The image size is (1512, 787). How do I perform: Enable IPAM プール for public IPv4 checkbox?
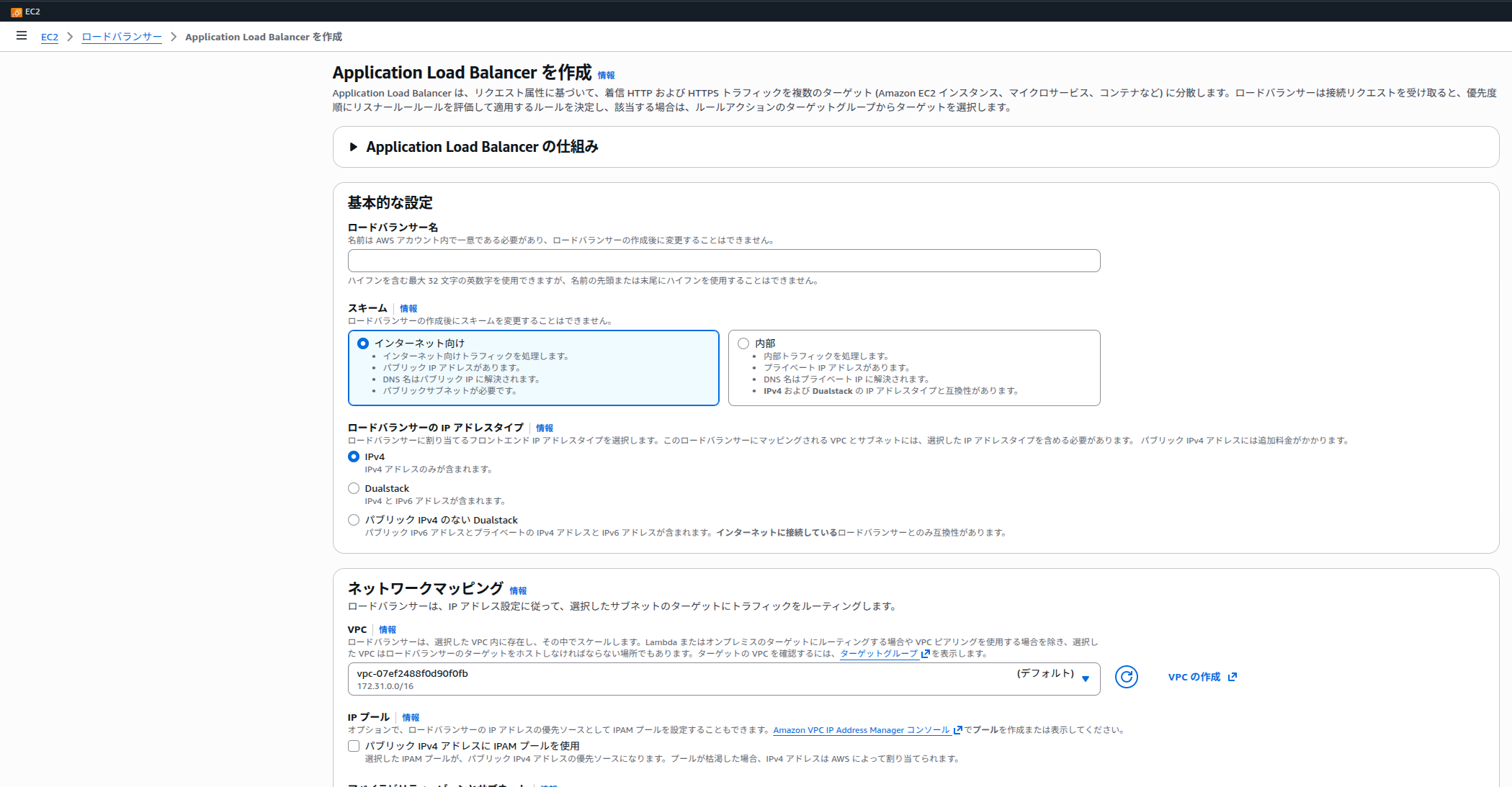354,746
